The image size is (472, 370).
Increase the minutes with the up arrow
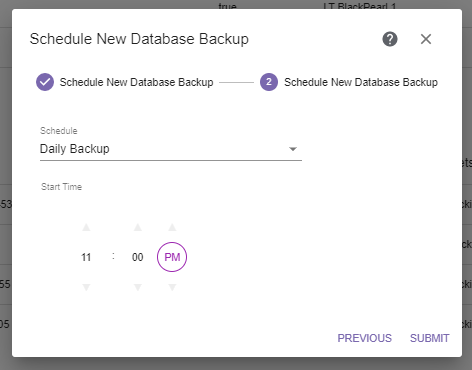pyautogui.click(x=138, y=228)
